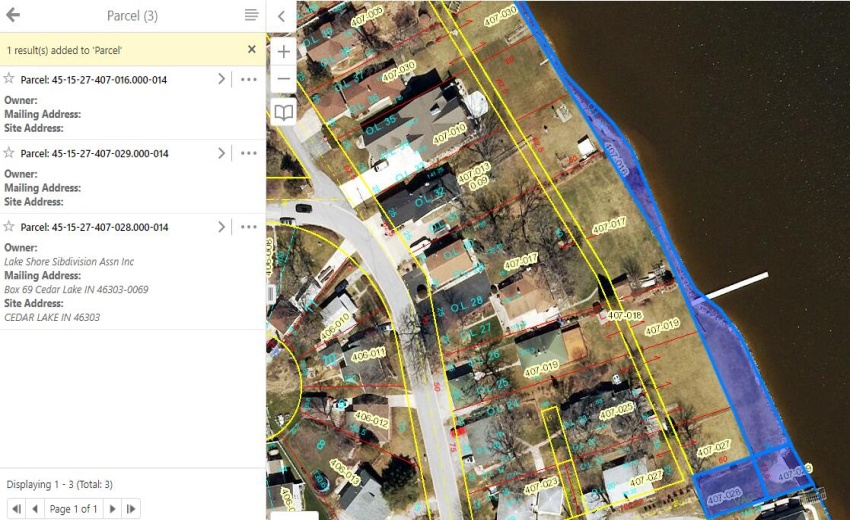Dismiss the '1 result(s) added' notification
The height and width of the screenshot is (520, 850).
click(251, 49)
